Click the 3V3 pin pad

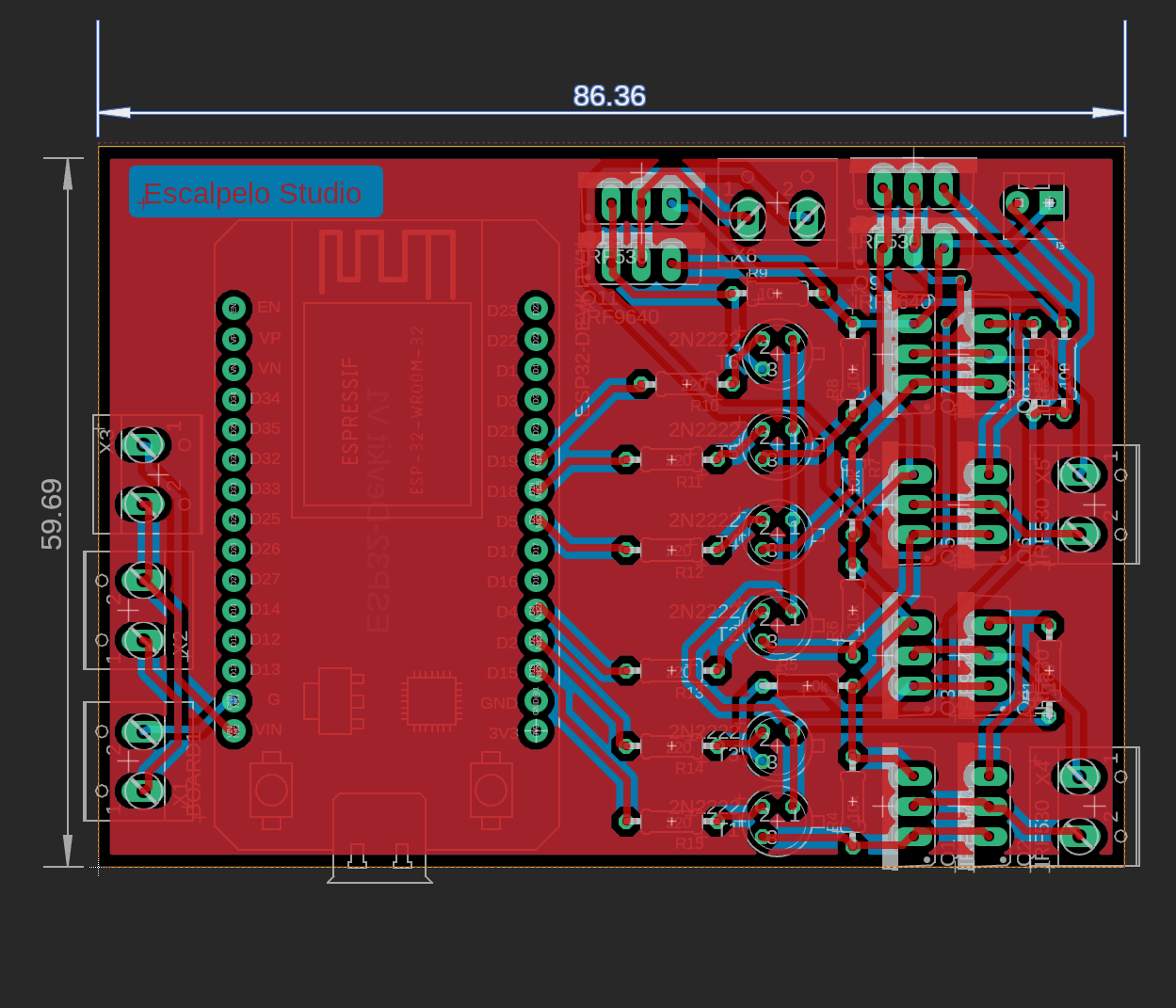[536, 729]
